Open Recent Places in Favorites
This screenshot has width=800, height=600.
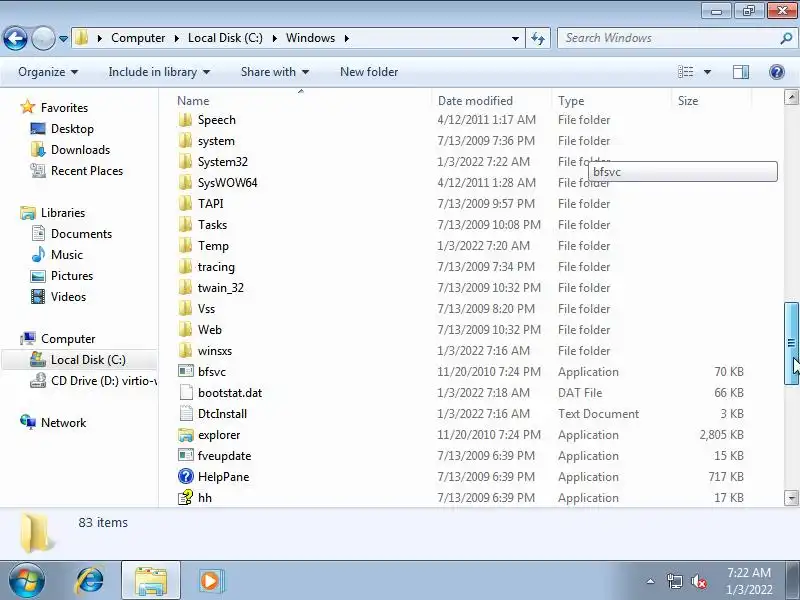point(87,170)
